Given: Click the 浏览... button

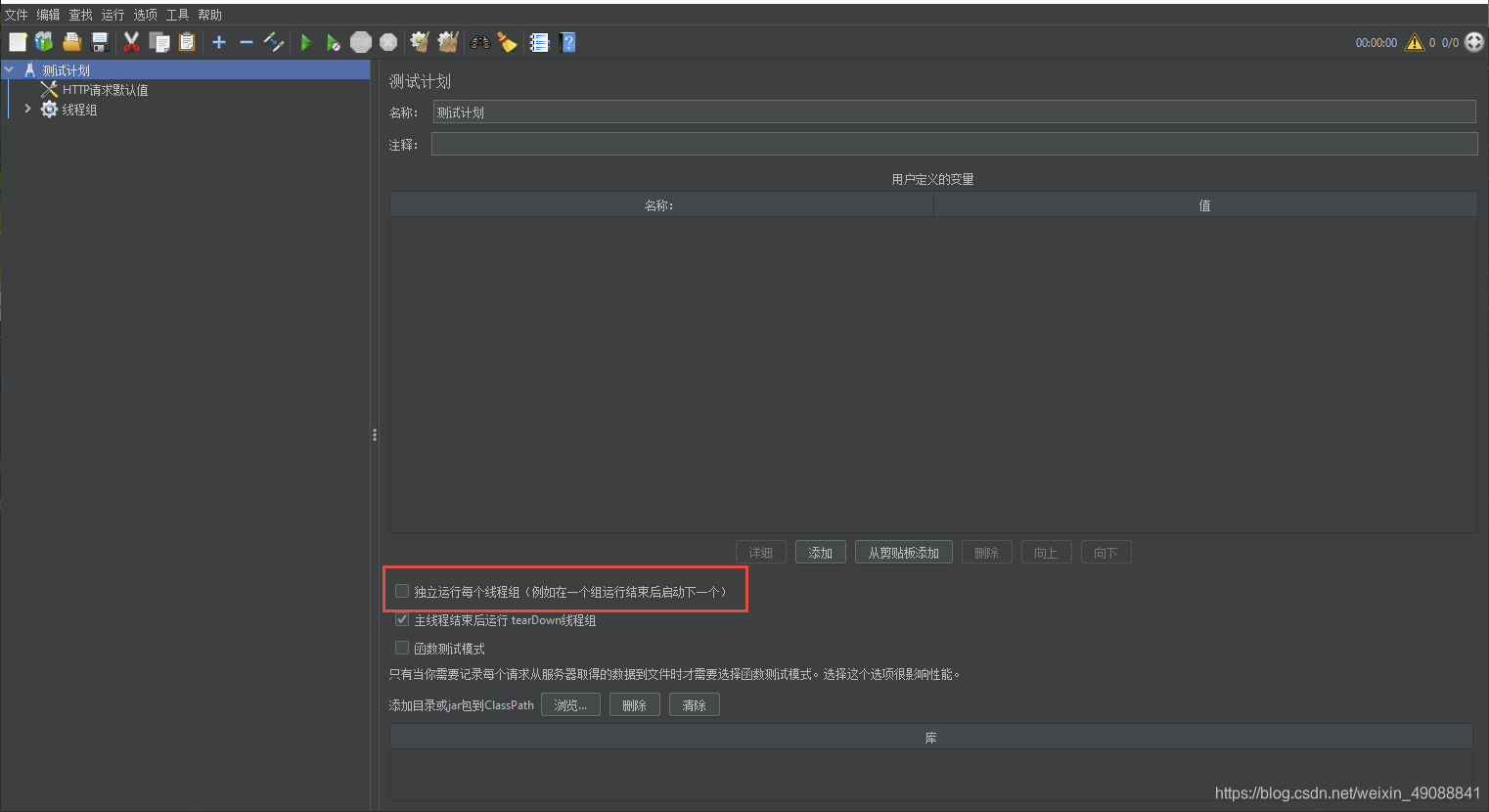Looking at the screenshot, I should [x=570, y=704].
